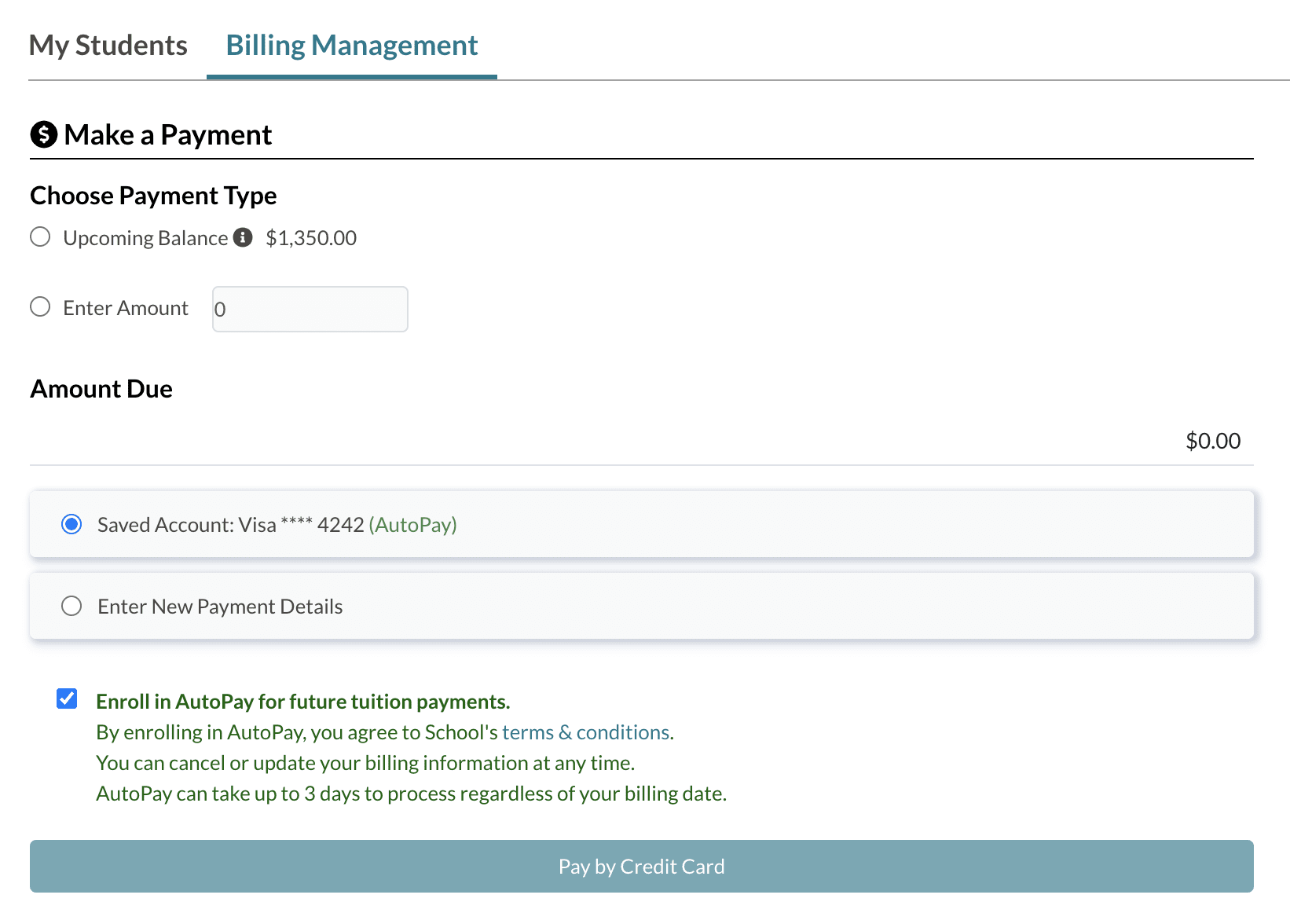1290x924 pixels.
Task: Switch to the My Students tab
Action: 108,45
